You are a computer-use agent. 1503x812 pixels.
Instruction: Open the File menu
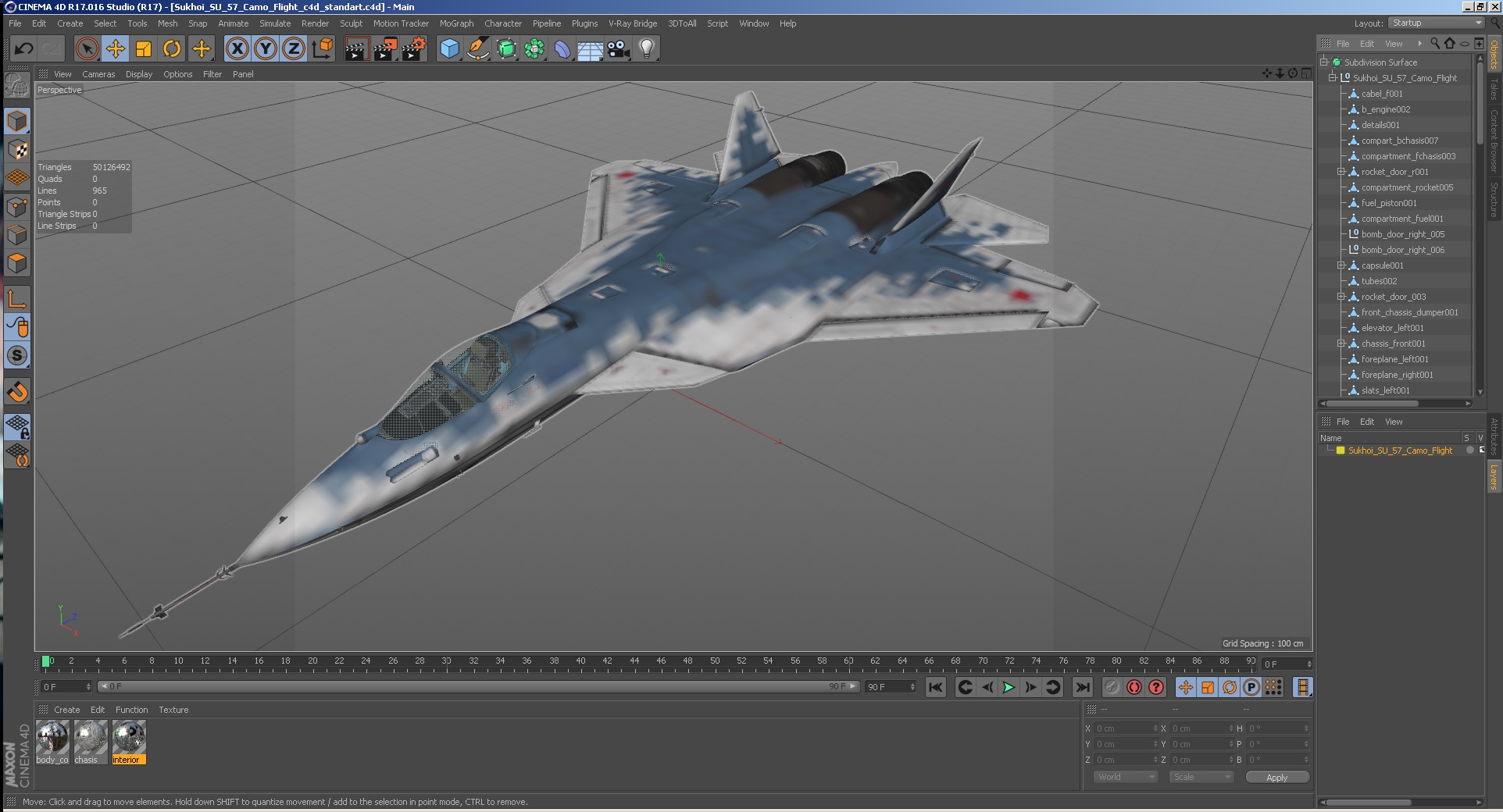(15, 23)
